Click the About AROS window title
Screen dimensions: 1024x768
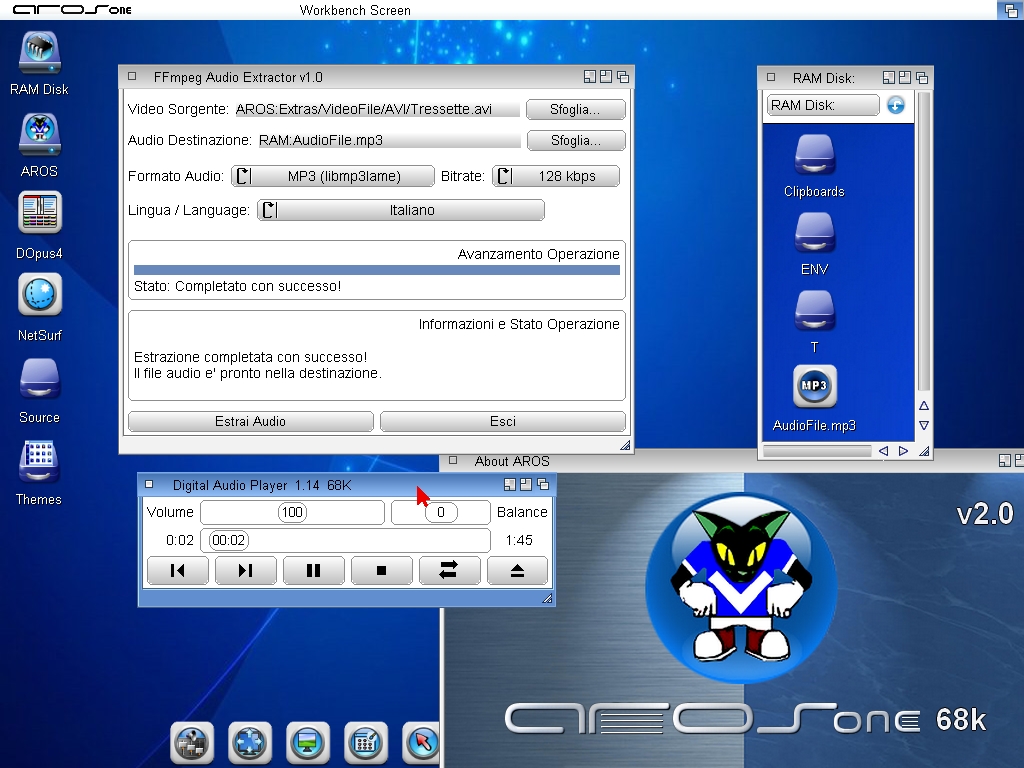click(512, 462)
